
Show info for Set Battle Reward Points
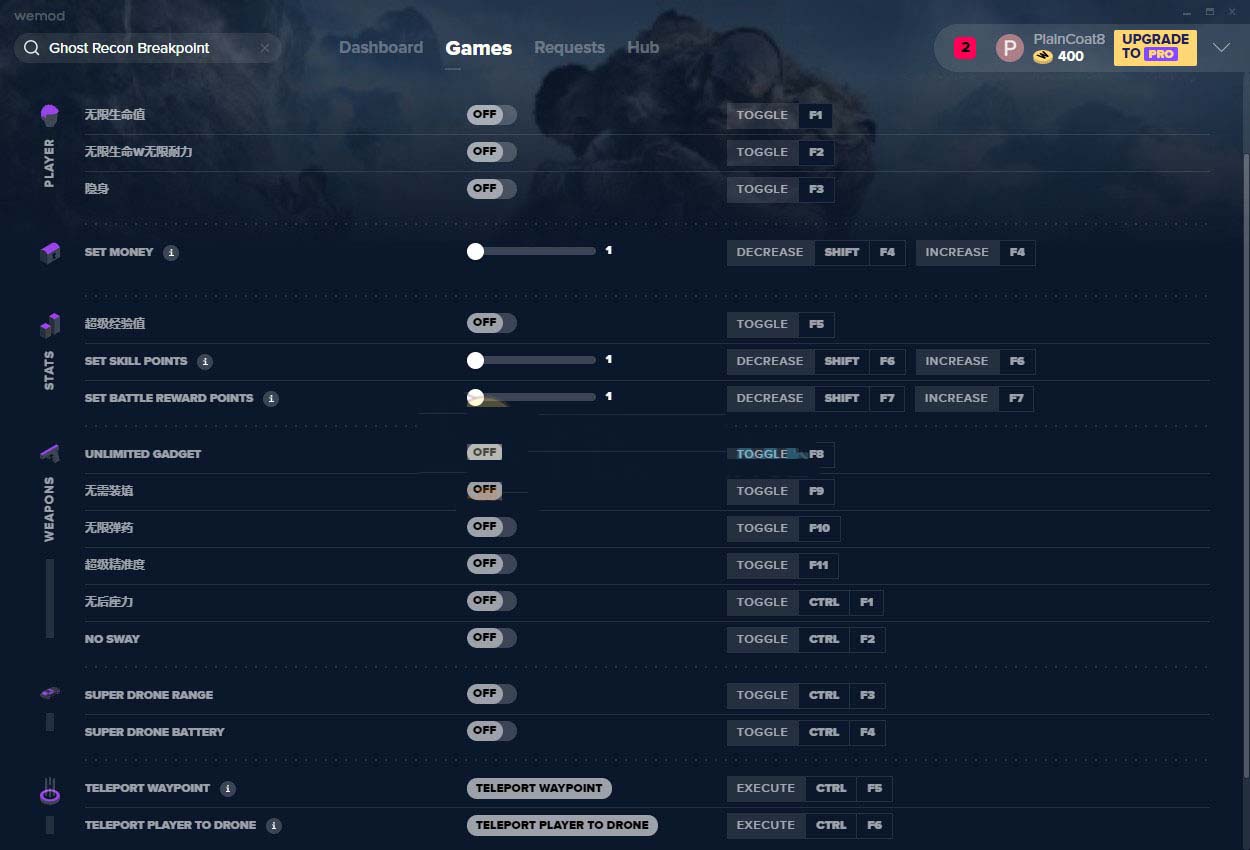tap(271, 398)
